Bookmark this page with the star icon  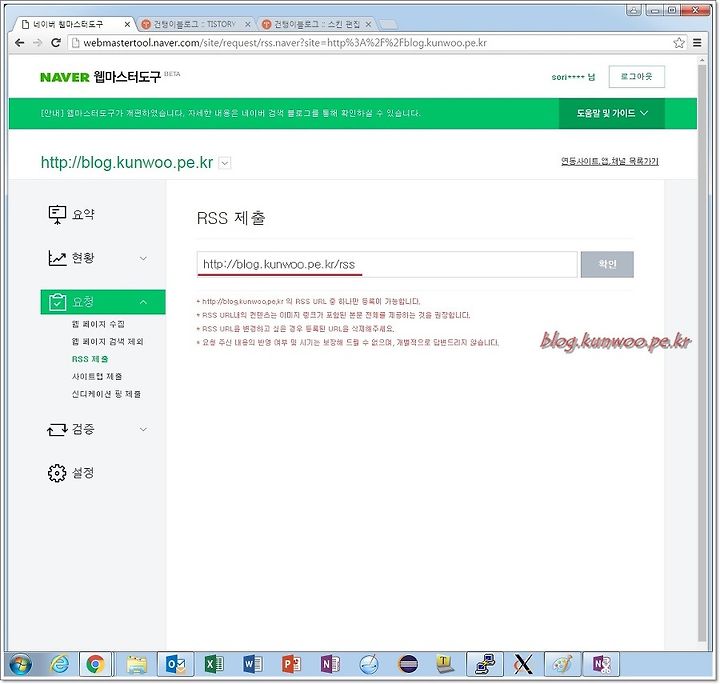pos(679,43)
